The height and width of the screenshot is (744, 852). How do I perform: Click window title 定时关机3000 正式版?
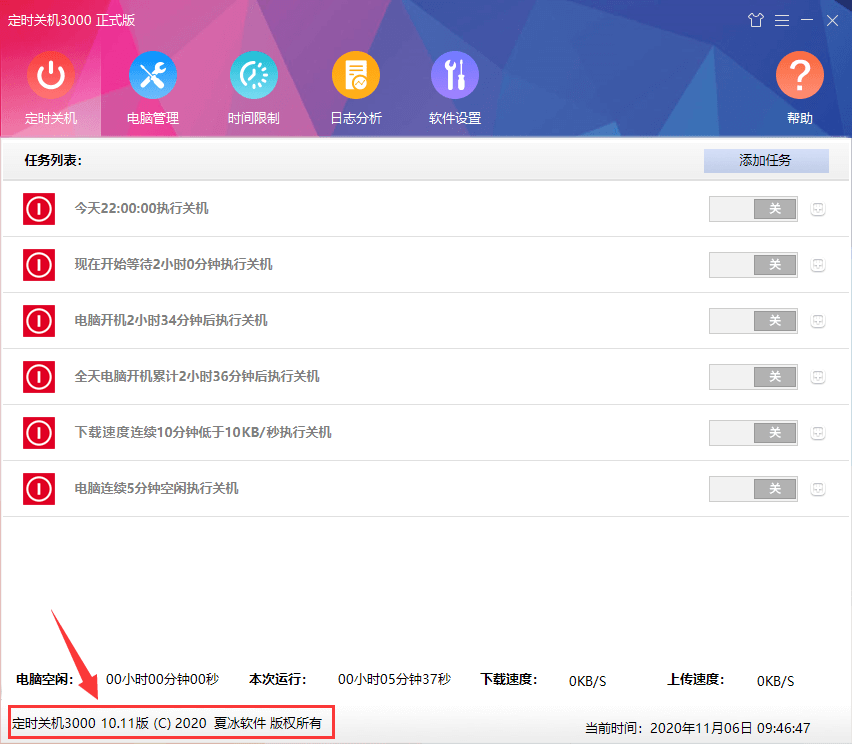[71, 20]
